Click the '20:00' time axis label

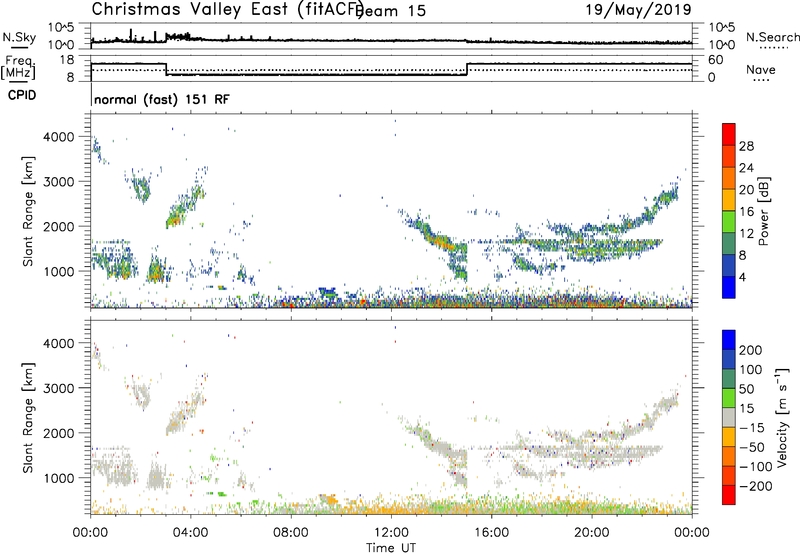[x=592, y=533]
